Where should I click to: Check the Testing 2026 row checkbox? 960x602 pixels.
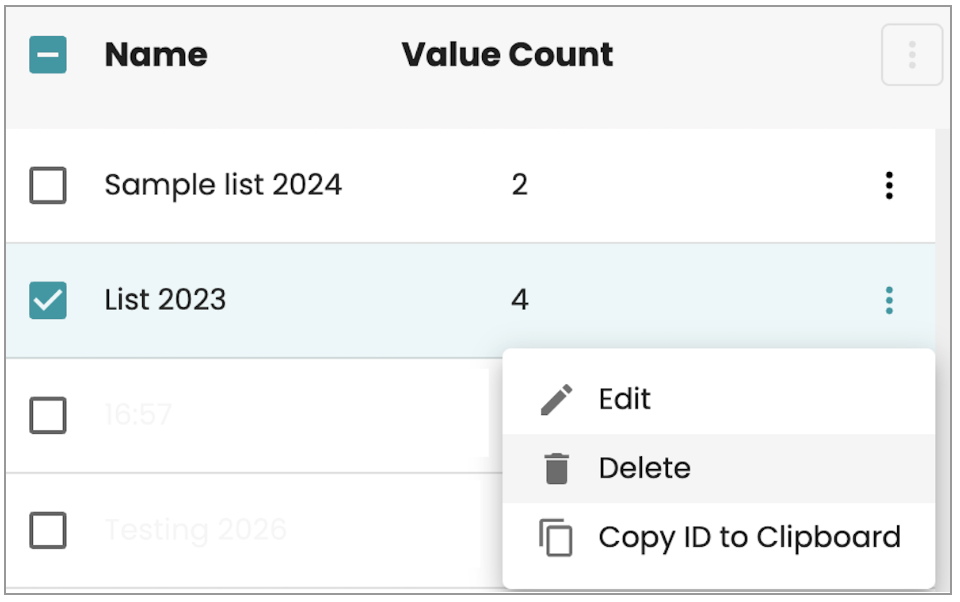point(47,529)
